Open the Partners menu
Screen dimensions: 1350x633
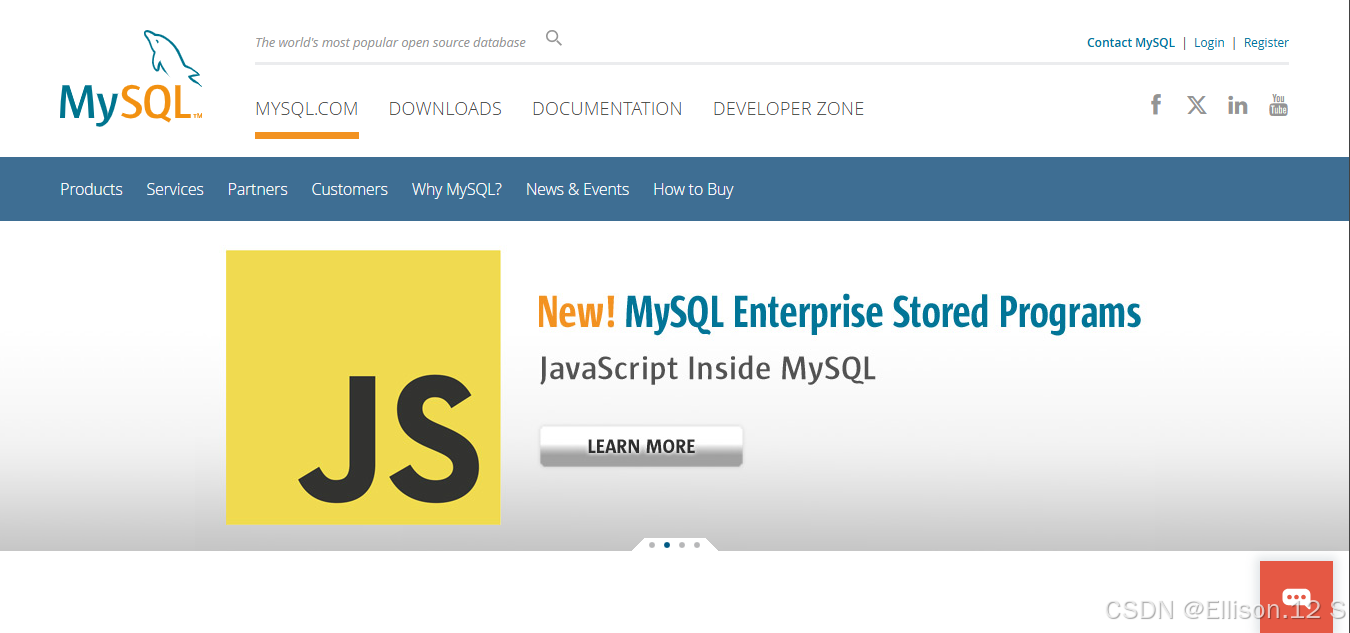point(257,189)
